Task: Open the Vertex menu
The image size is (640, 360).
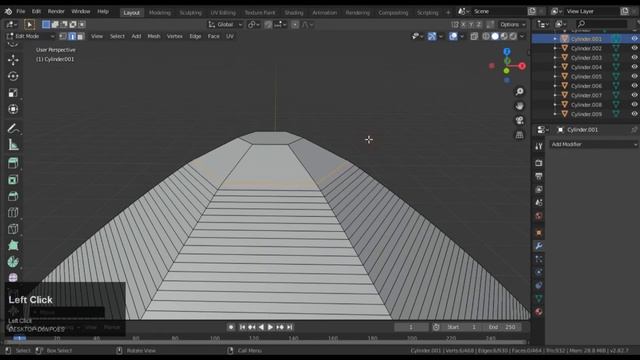Action: tap(175, 36)
